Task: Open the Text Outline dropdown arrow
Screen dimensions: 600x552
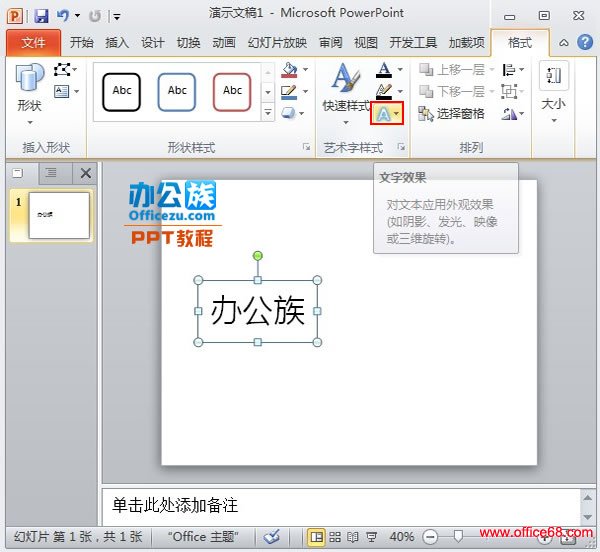Action: pos(400,91)
